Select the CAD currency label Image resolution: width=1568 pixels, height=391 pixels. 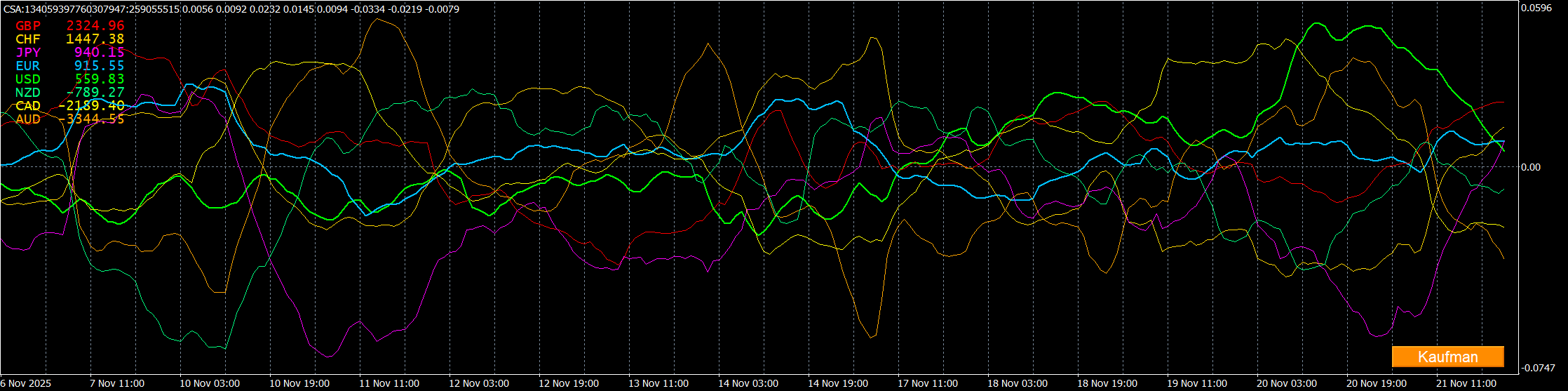(28, 106)
